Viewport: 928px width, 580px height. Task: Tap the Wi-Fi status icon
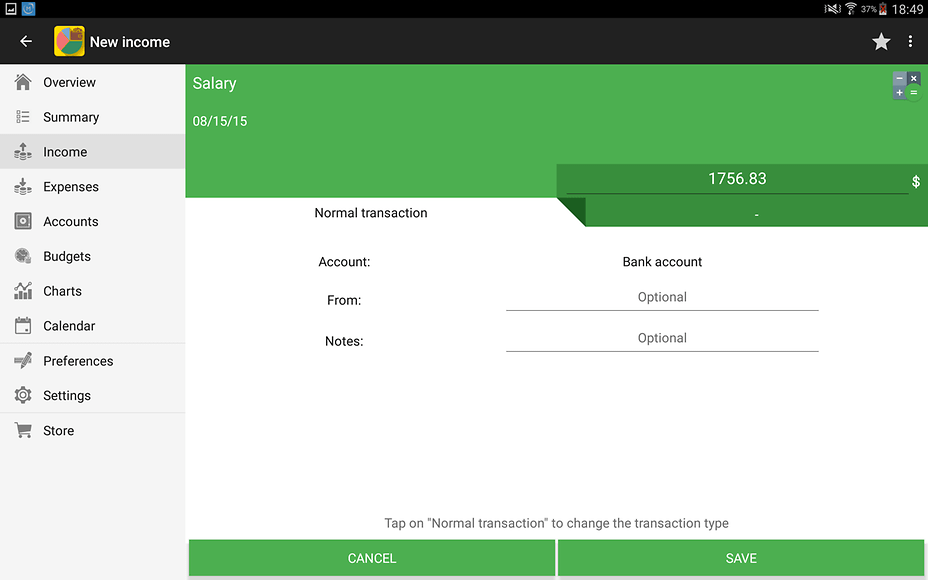[850, 8]
